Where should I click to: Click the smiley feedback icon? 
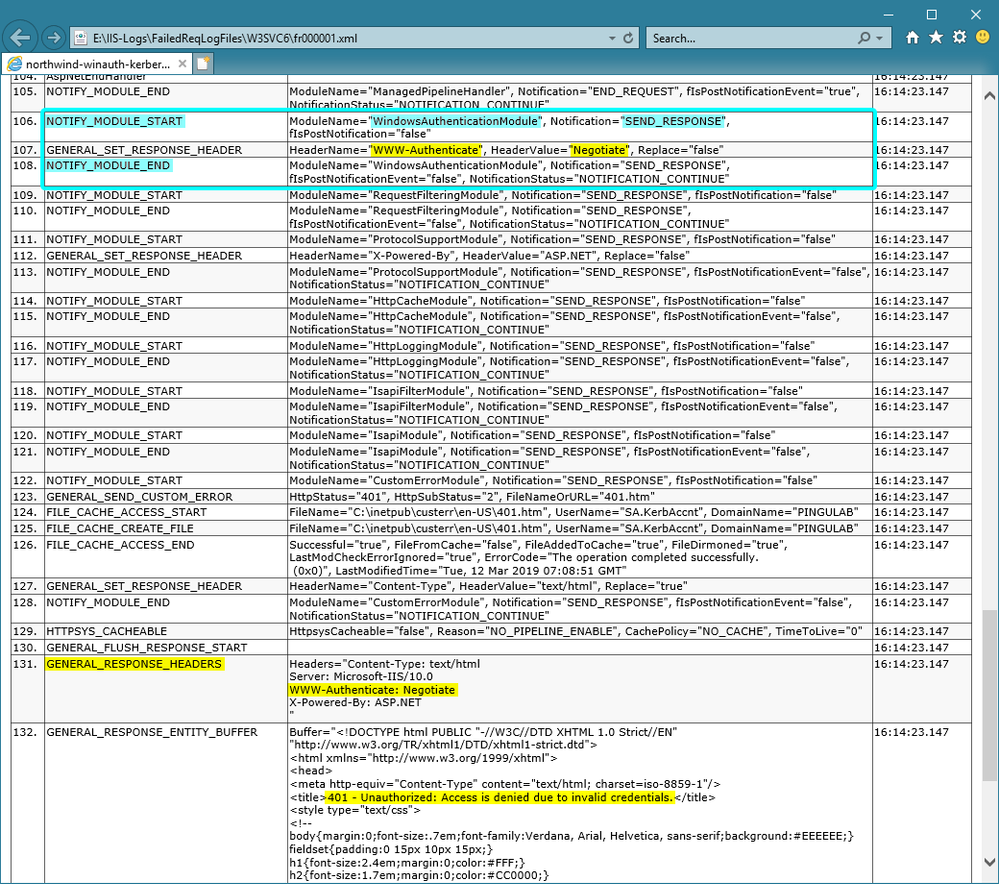[981, 37]
